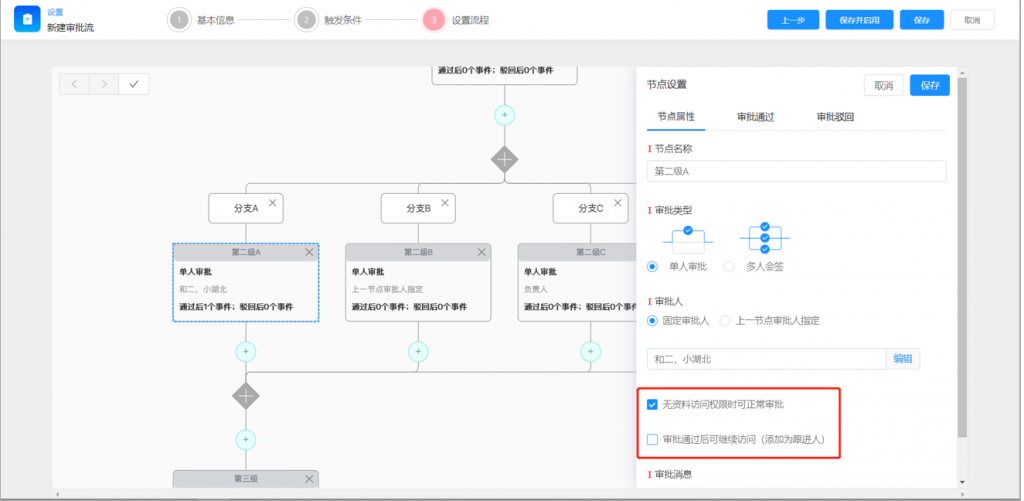Viewport: 1024px width, 501px height.
Task: Click the upper diamond branch-split icon
Action: click(x=505, y=159)
